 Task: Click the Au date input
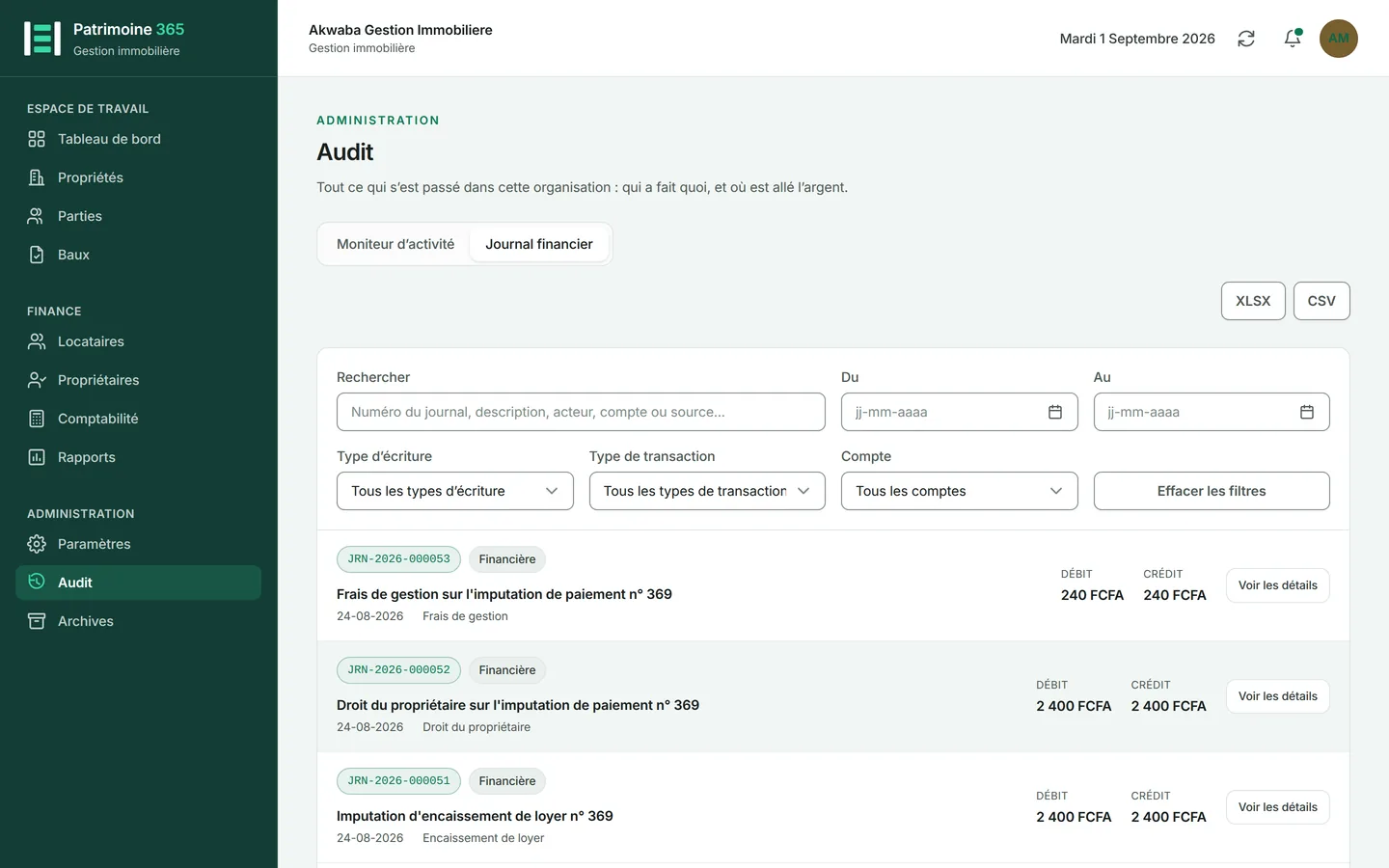point(1212,412)
